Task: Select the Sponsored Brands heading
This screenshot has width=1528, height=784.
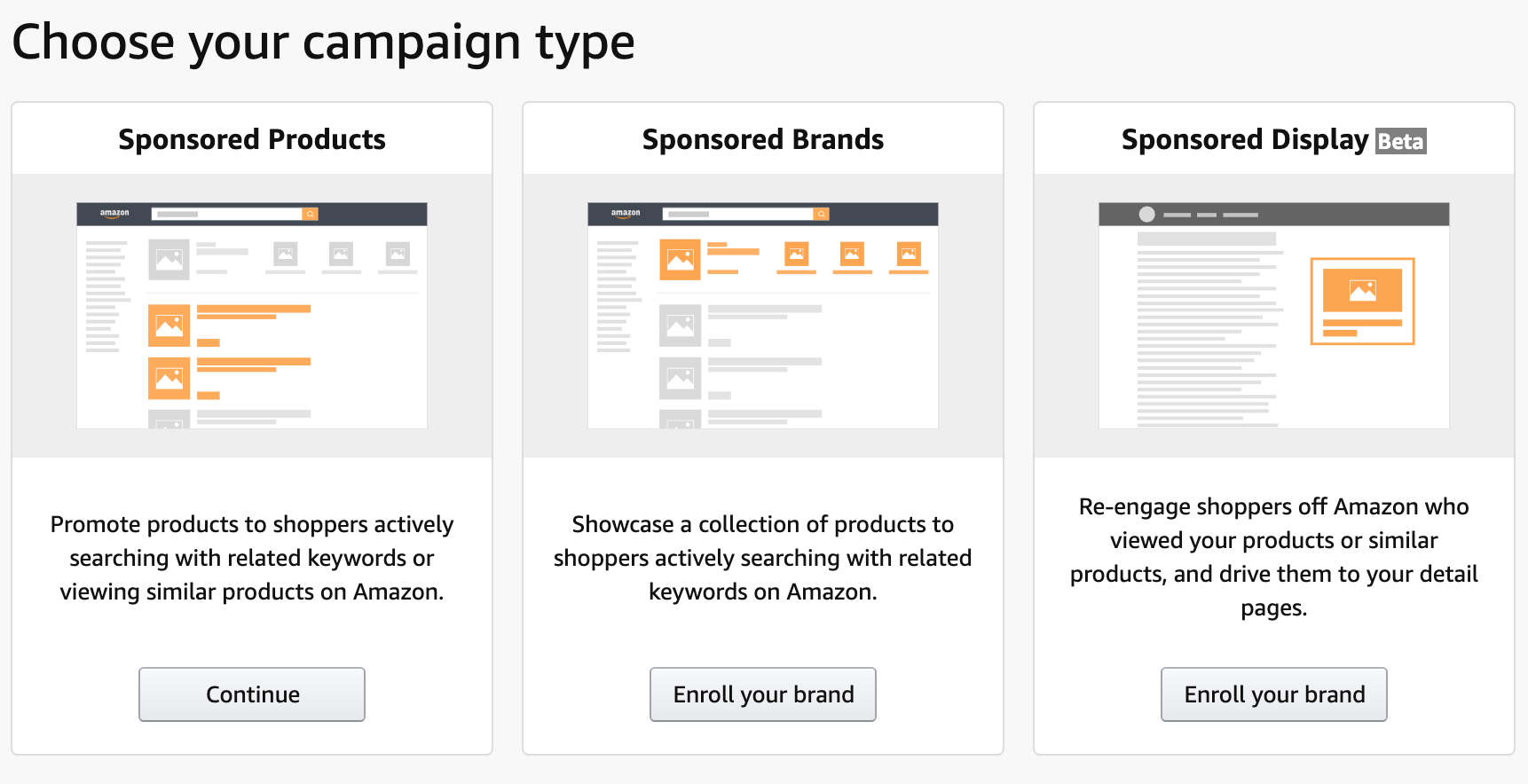Action: [x=763, y=139]
